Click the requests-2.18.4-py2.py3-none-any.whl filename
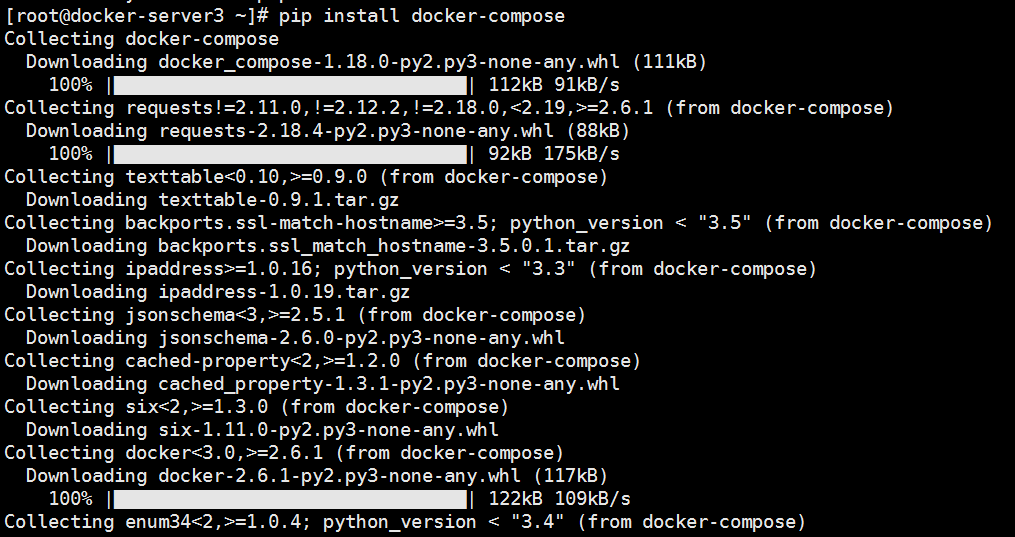Screen dimensions: 1015x537 356,131
